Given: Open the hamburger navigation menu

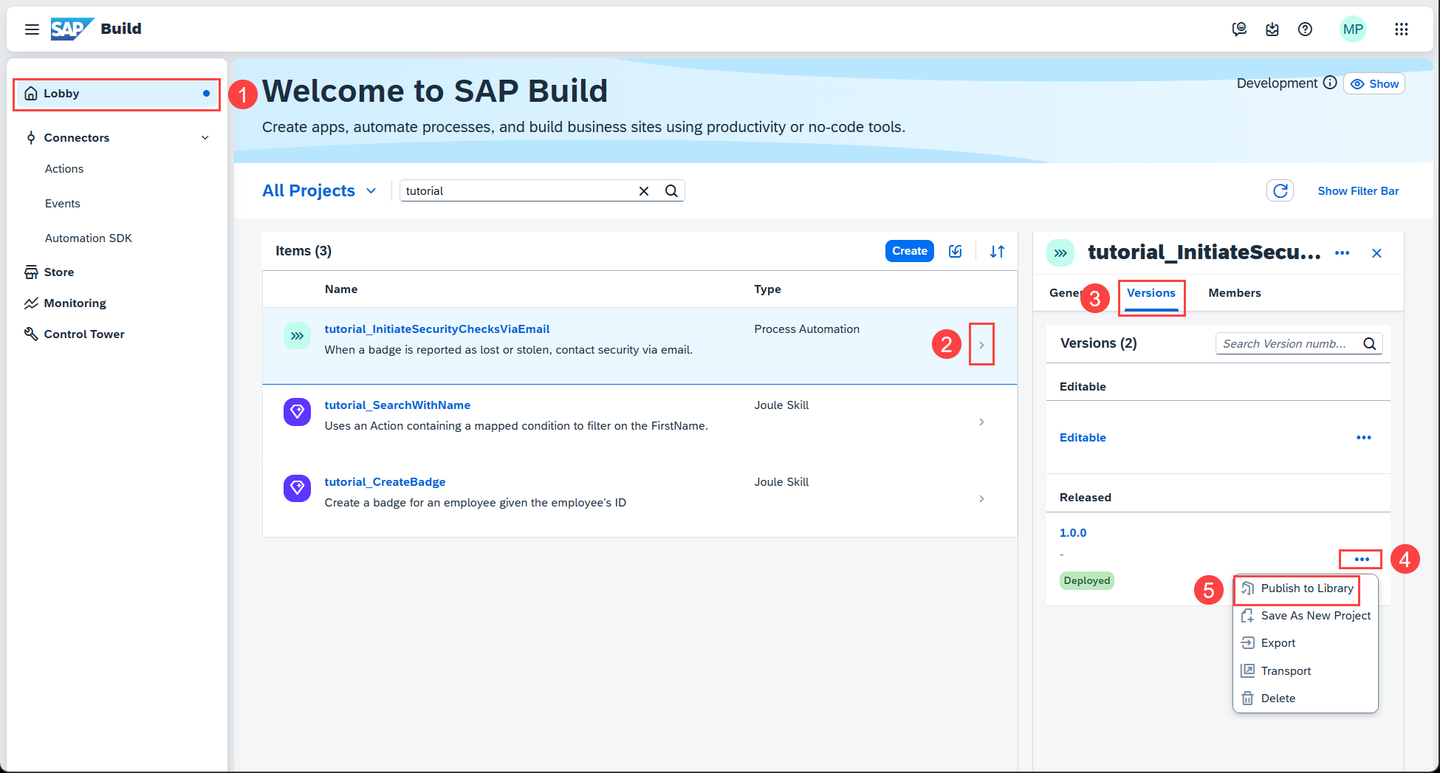Looking at the screenshot, I should (32, 29).
